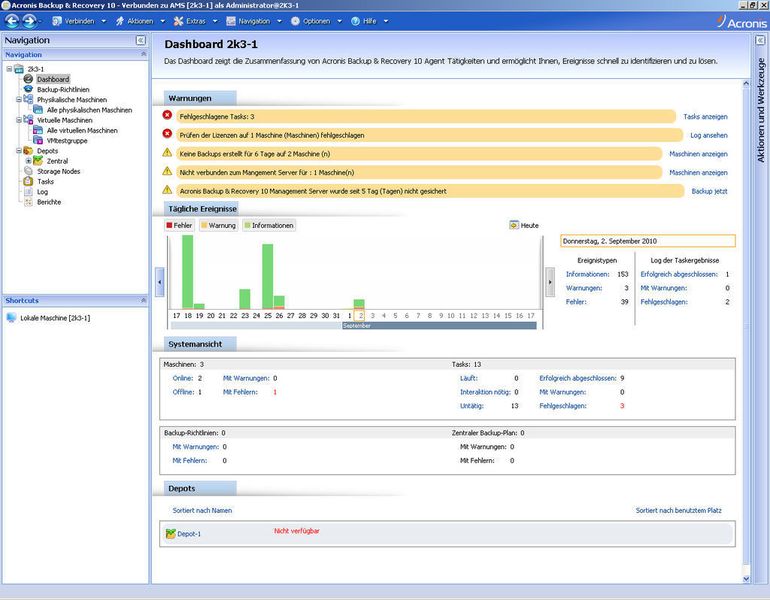
Task: Click Sortiert nach benutztem Platz link
Action: [679, 511]
